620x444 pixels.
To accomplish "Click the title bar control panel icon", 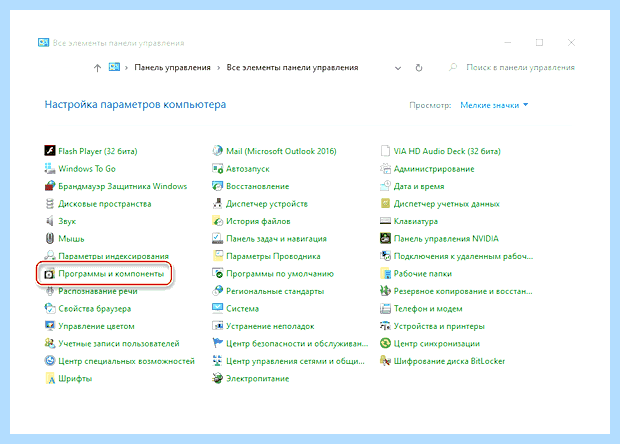I will click(x=43, y=42).
